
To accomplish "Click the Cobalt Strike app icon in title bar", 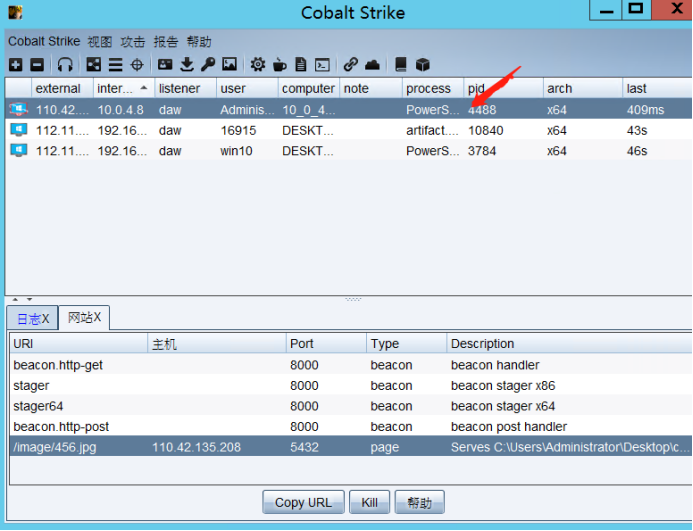I will click(x=15, y=12).
